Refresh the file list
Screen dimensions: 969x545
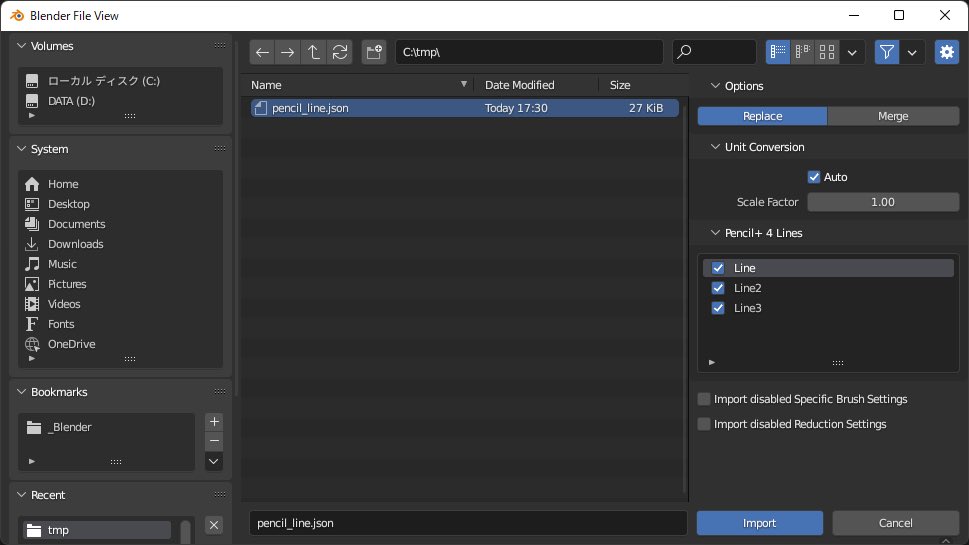(x=340, y=52)
